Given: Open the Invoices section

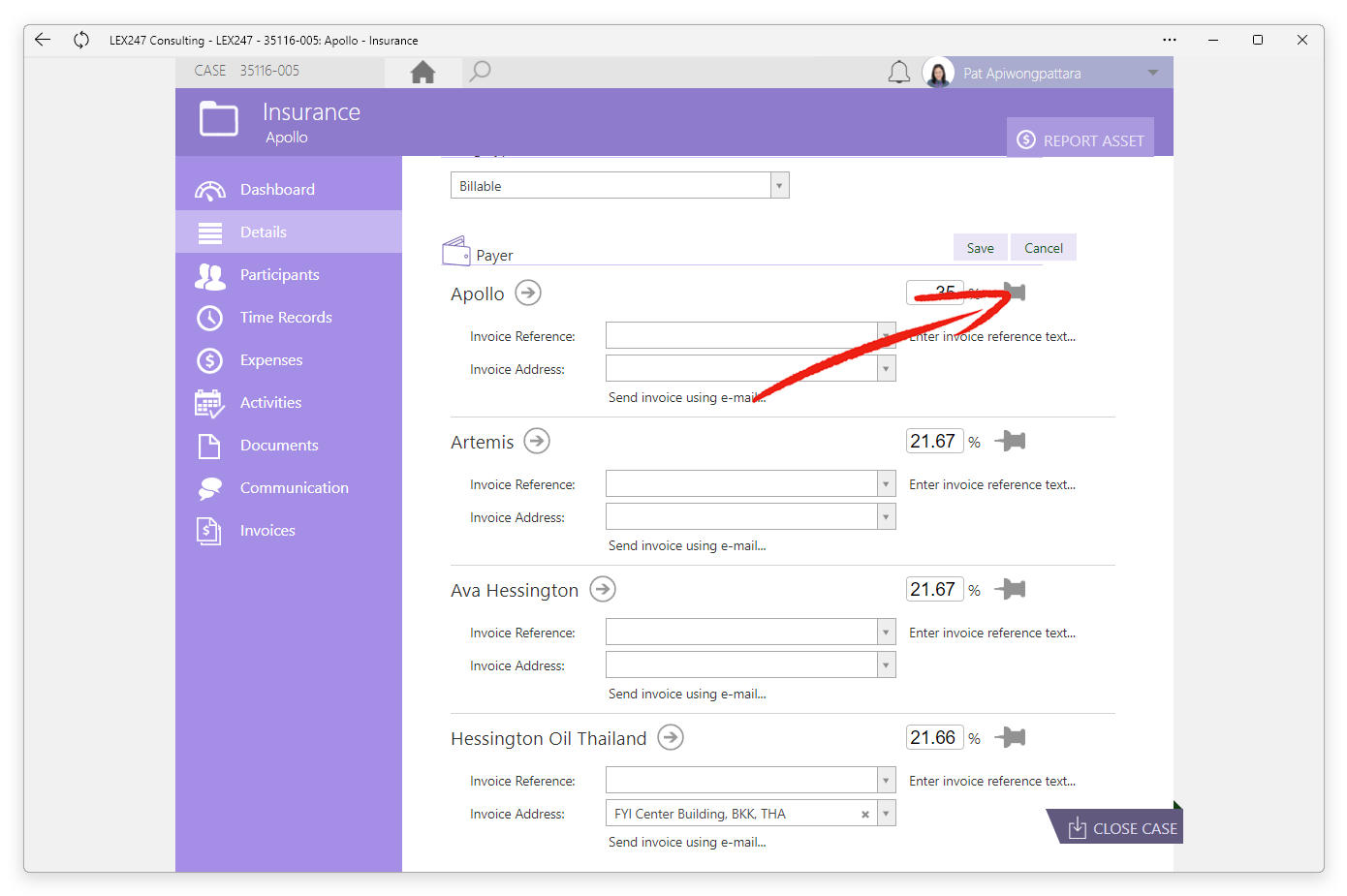Looking at the screenshot, I should point(289,530).
